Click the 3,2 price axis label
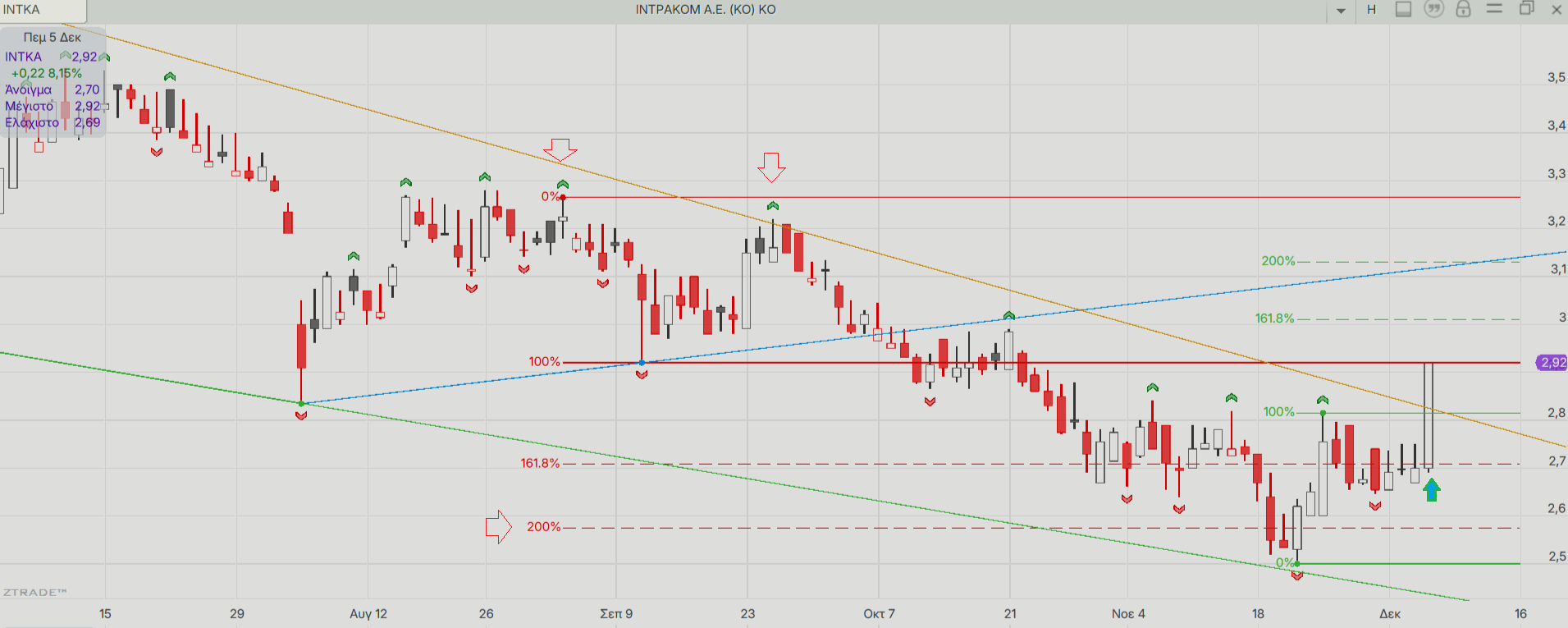1568x628 pixels. pos(1556,221)
